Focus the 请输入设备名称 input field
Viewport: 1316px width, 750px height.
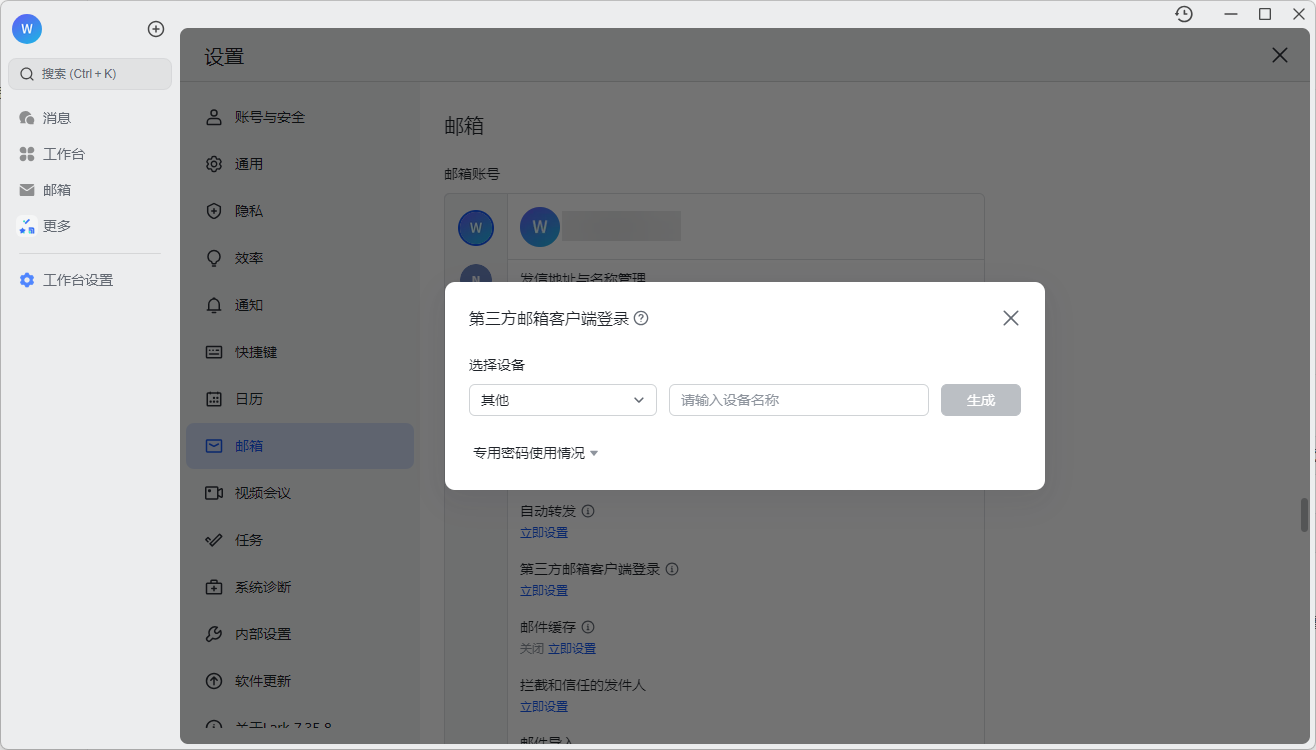pyautogui.click(x=798, y=400)
